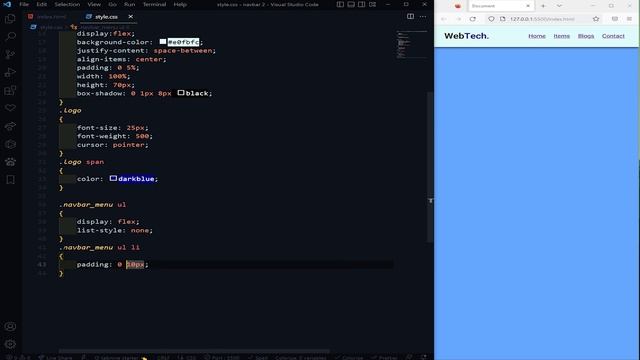The height and width of the screenshot is (360, 640).
Task: Open the Help menu
Action: tap(180, 4)
